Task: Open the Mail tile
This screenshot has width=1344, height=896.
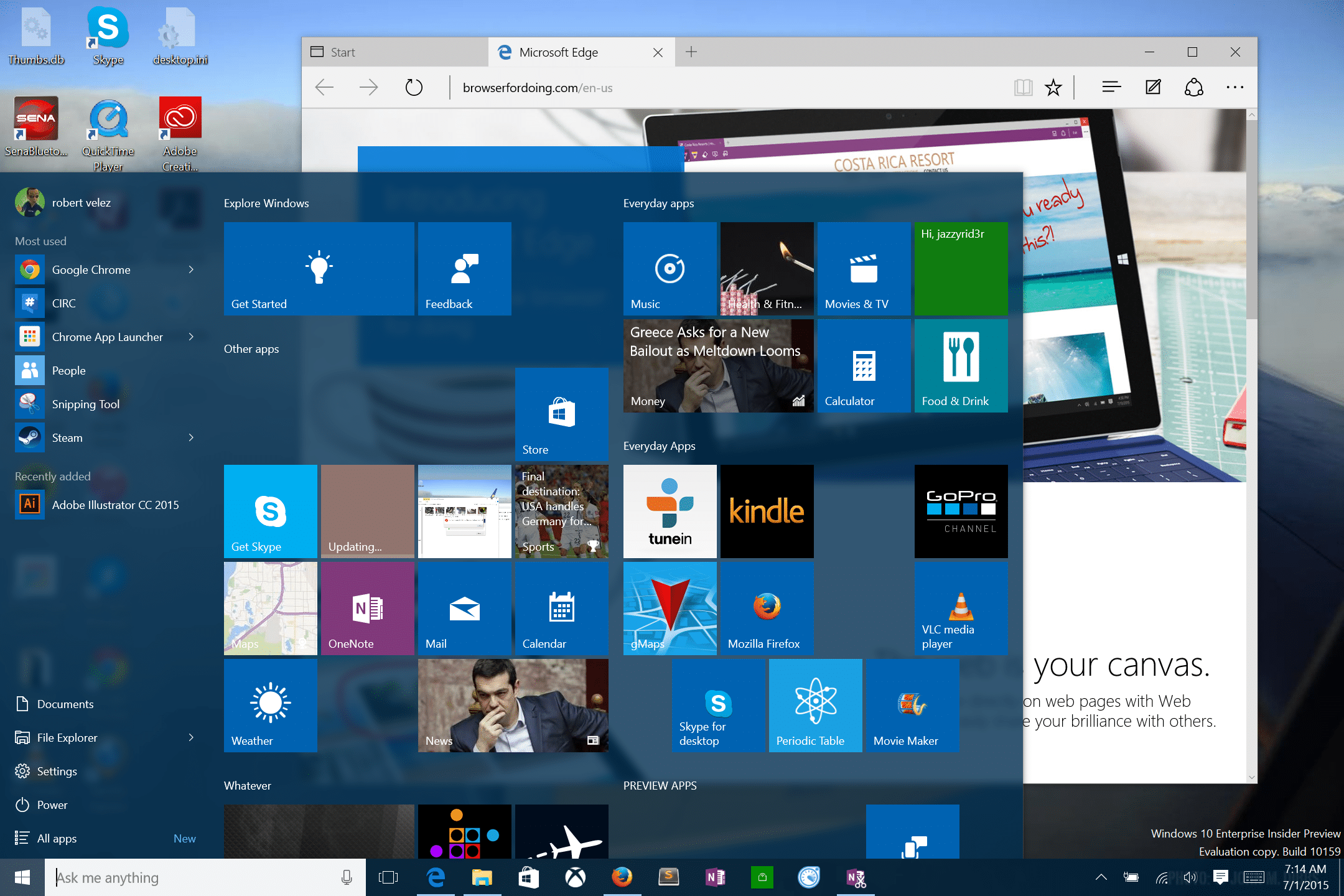Action: 465,609
